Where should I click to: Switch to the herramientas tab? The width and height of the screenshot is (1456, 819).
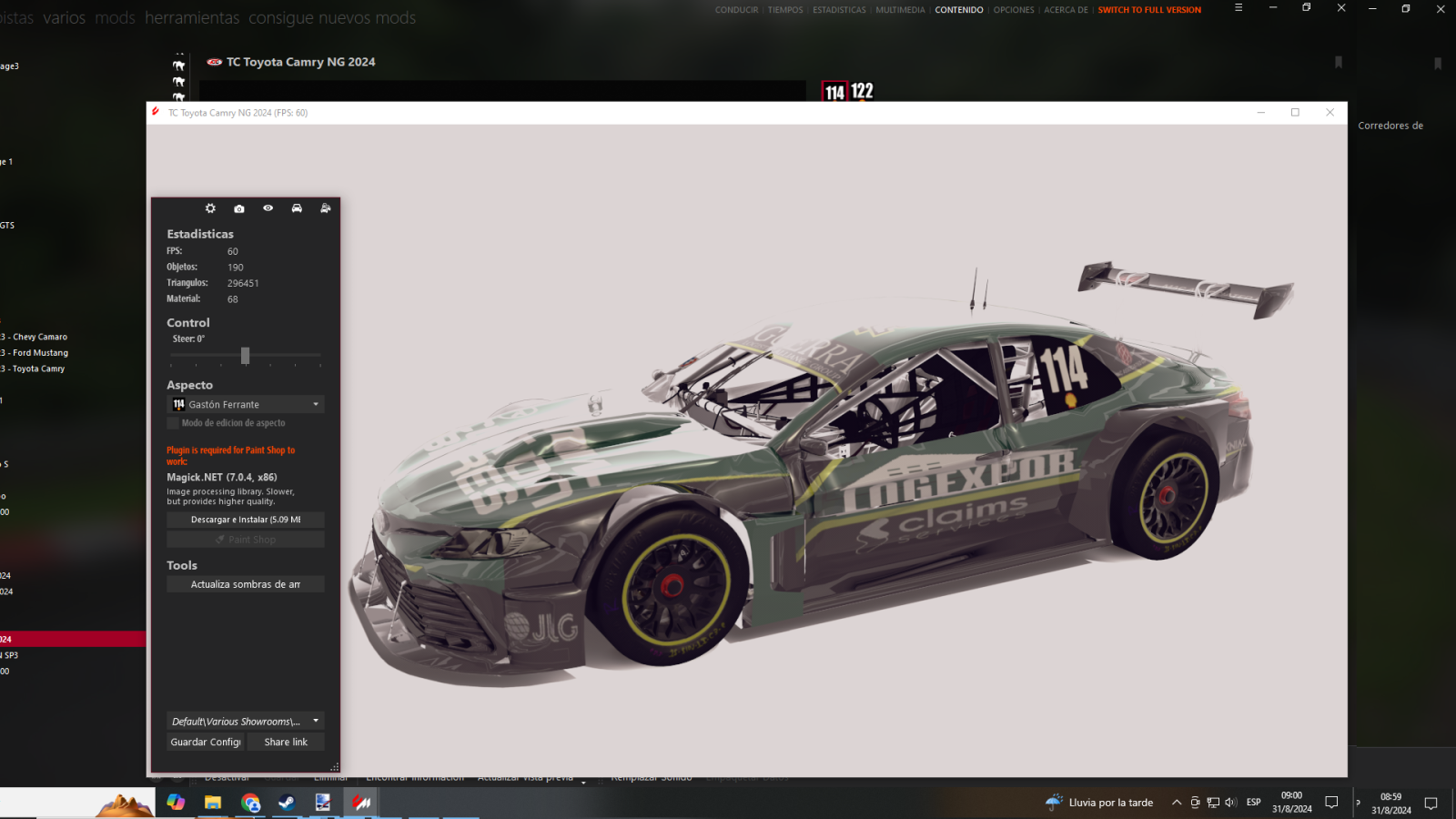pyautogui.click(x=192, y=17)
